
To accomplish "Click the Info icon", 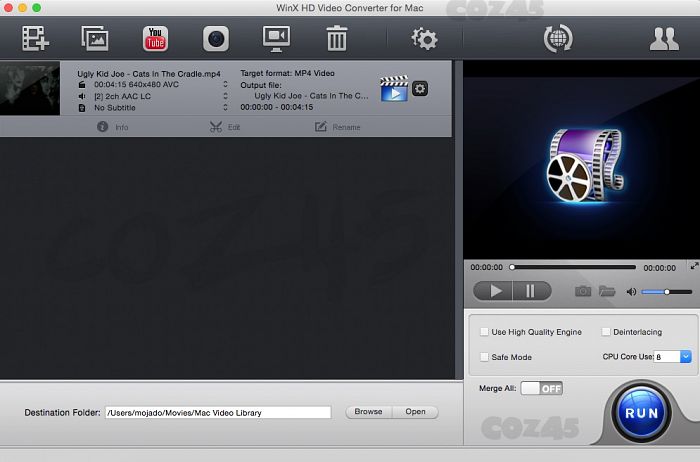I will (102, 127).
